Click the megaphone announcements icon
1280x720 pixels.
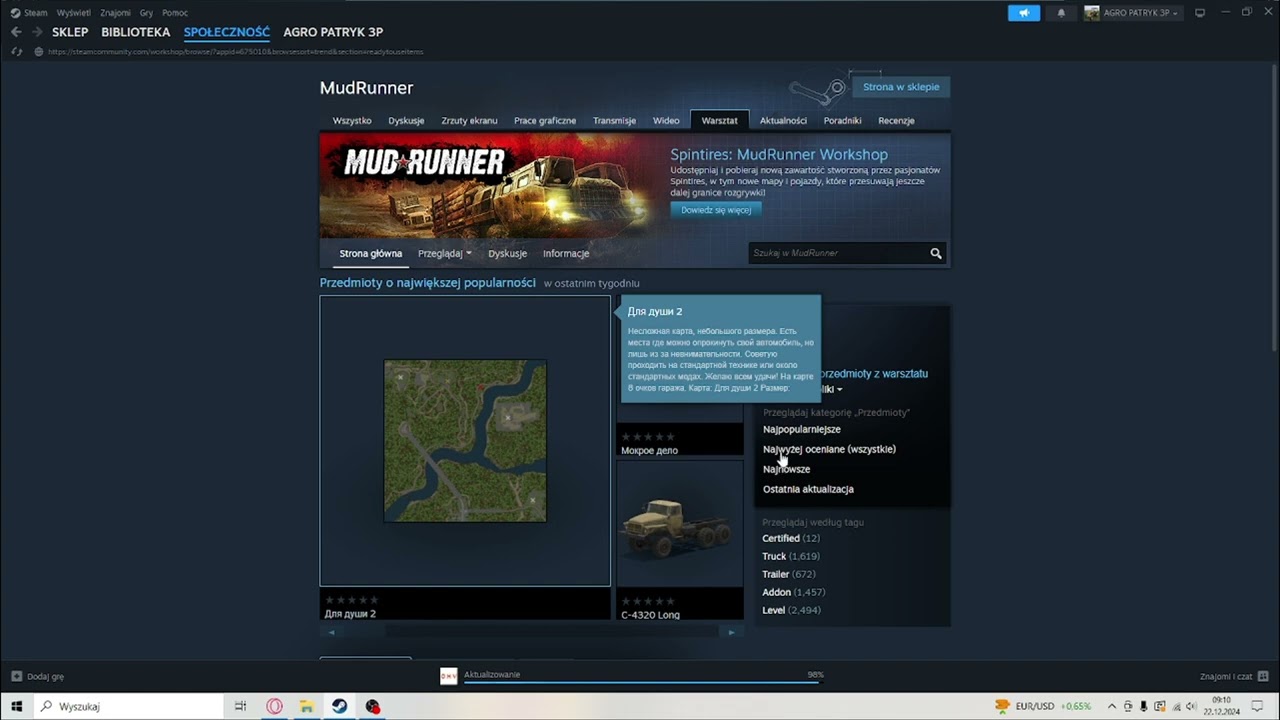1024,13
